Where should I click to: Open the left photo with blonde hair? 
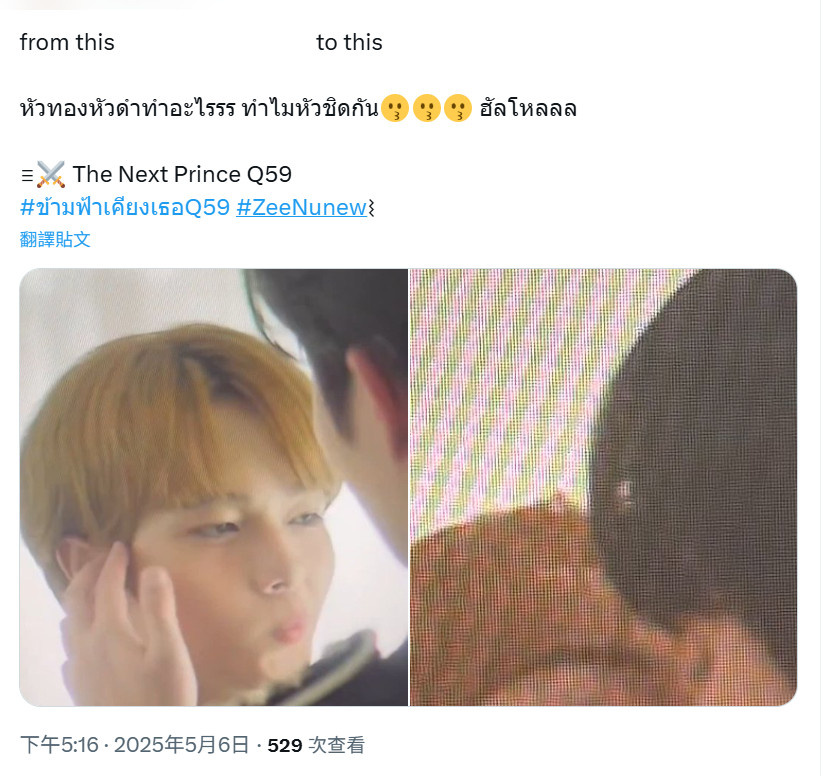[x=214, y=487]
